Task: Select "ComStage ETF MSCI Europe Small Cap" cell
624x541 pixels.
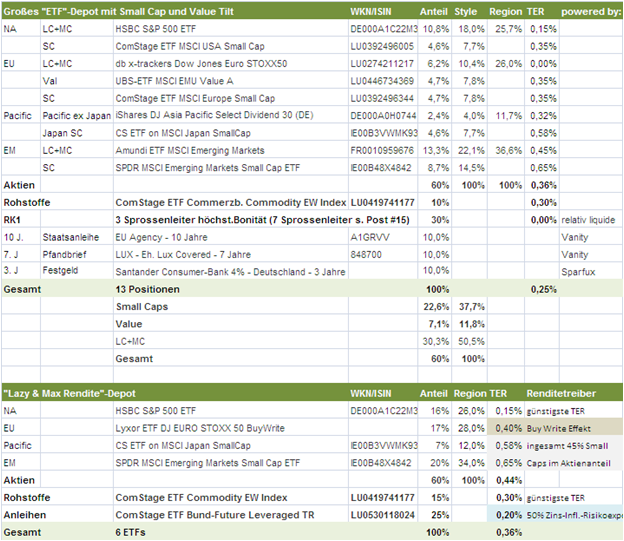Action: tap(231, 98)
